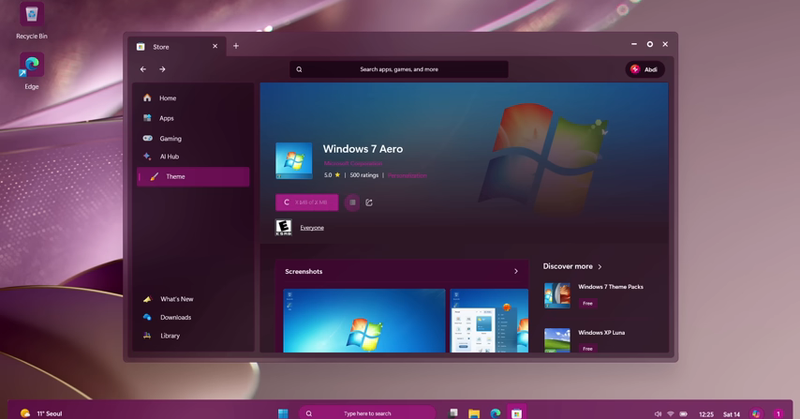Click the Store icon on the taskbar

coord(516,413)
